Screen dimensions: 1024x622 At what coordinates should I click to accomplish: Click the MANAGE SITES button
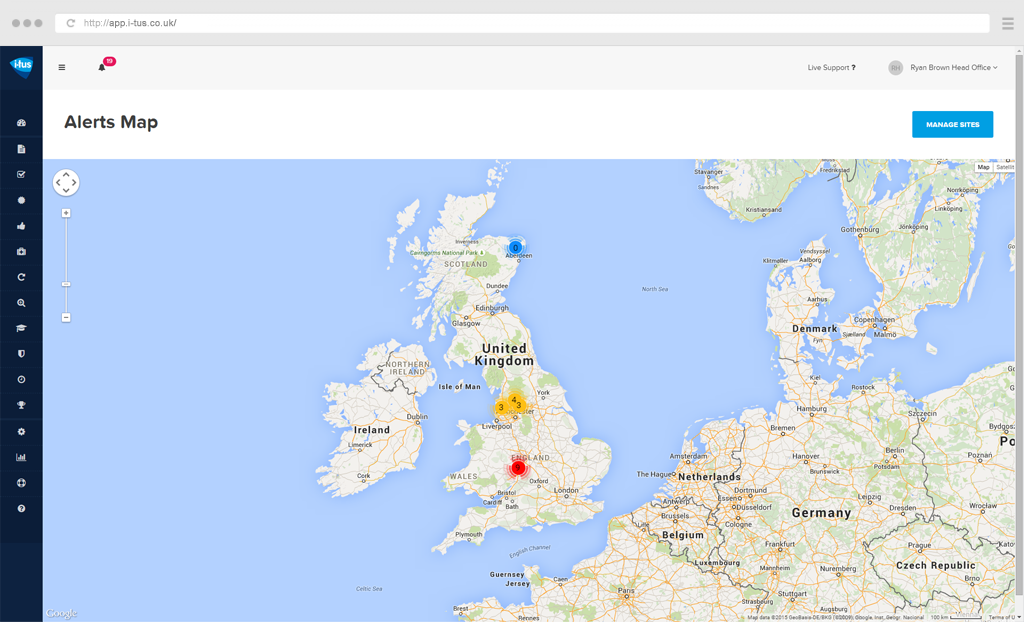tap(952, 124)
